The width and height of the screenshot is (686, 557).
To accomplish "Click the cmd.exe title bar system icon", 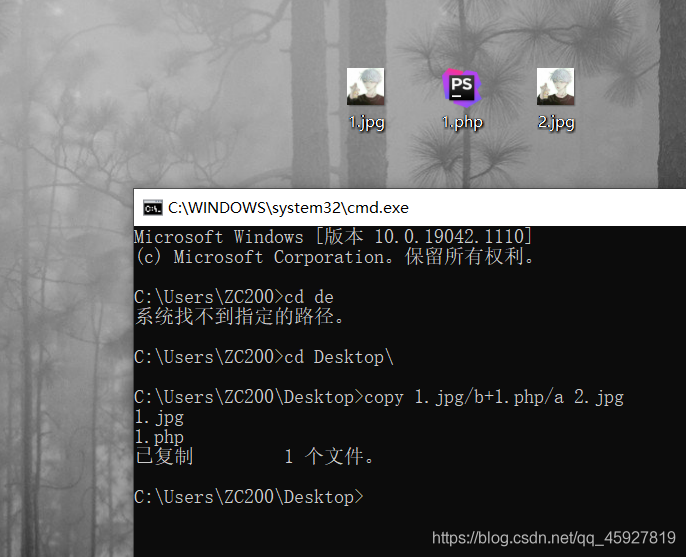I will 153,208.
